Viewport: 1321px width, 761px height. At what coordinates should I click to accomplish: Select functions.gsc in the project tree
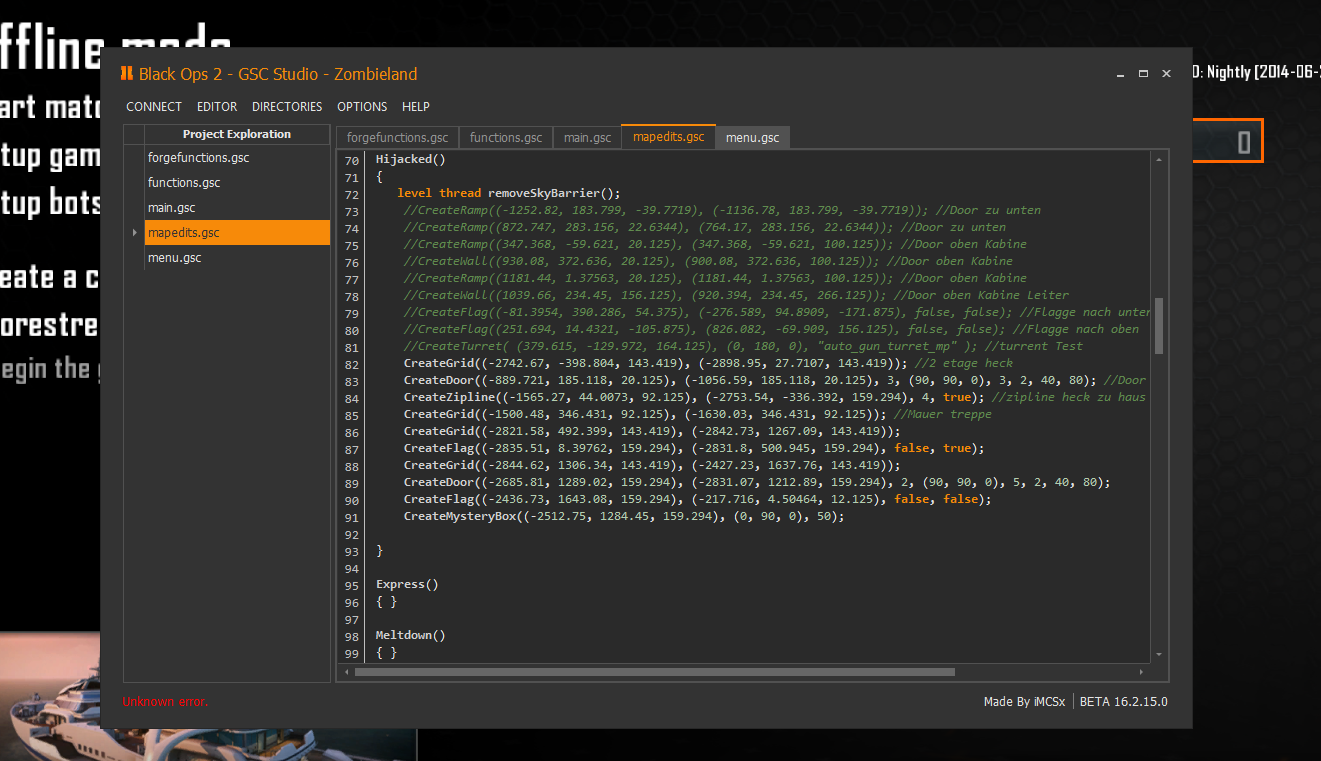[x=184, y=183]
